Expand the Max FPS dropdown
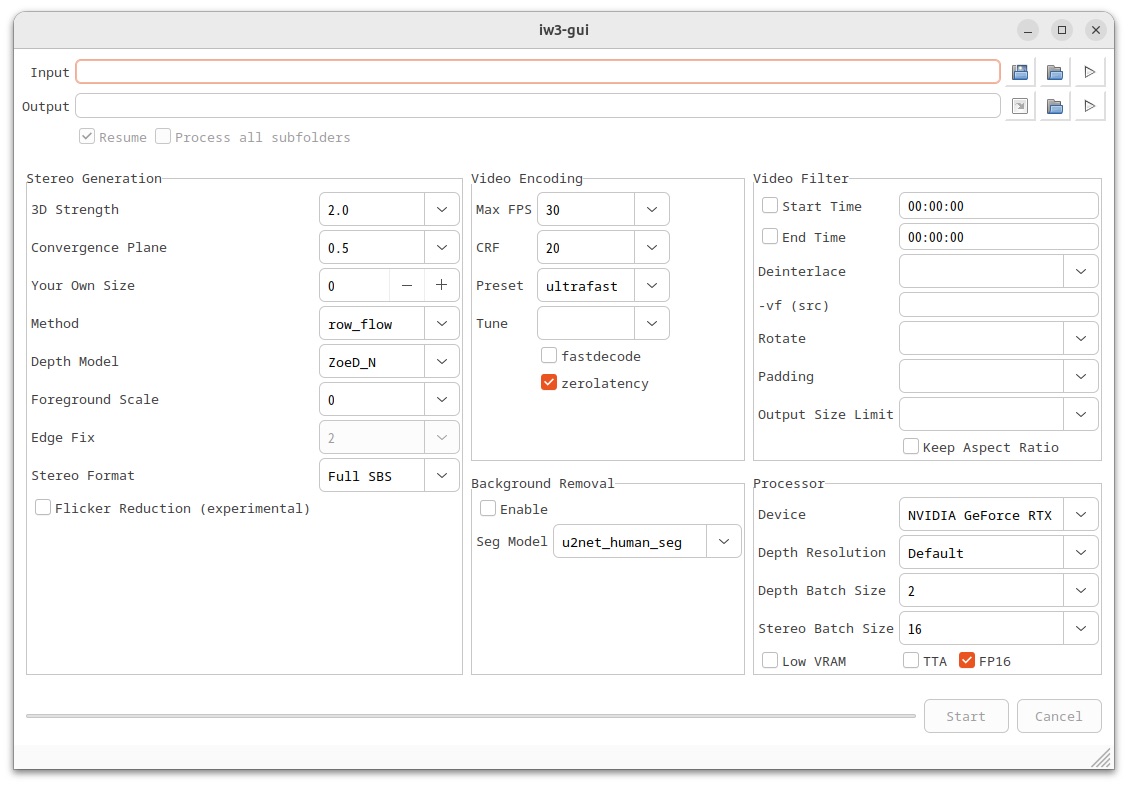 coord(652,209)
